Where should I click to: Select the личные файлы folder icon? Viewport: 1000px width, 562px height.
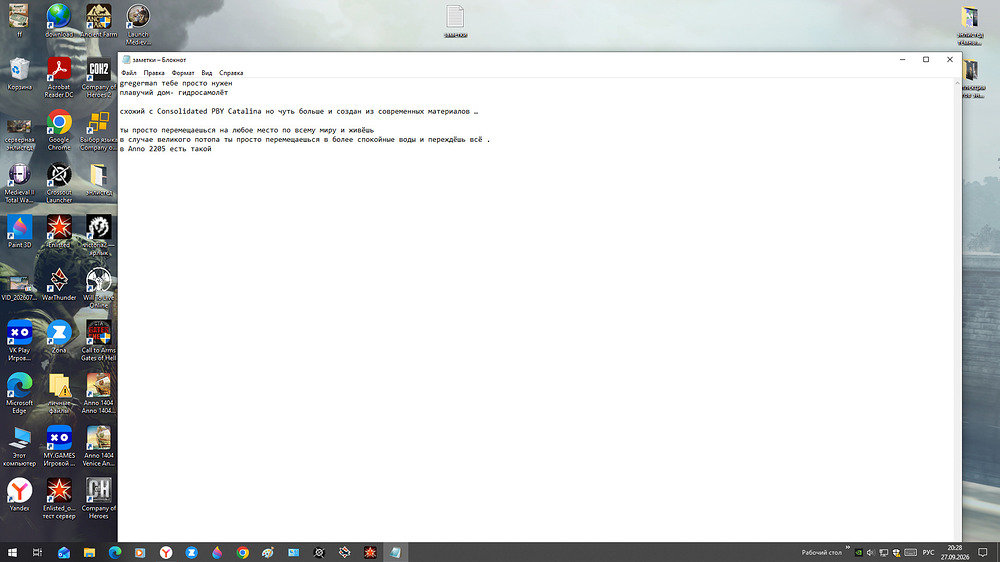pyautogui.click(x=59, y=394)
